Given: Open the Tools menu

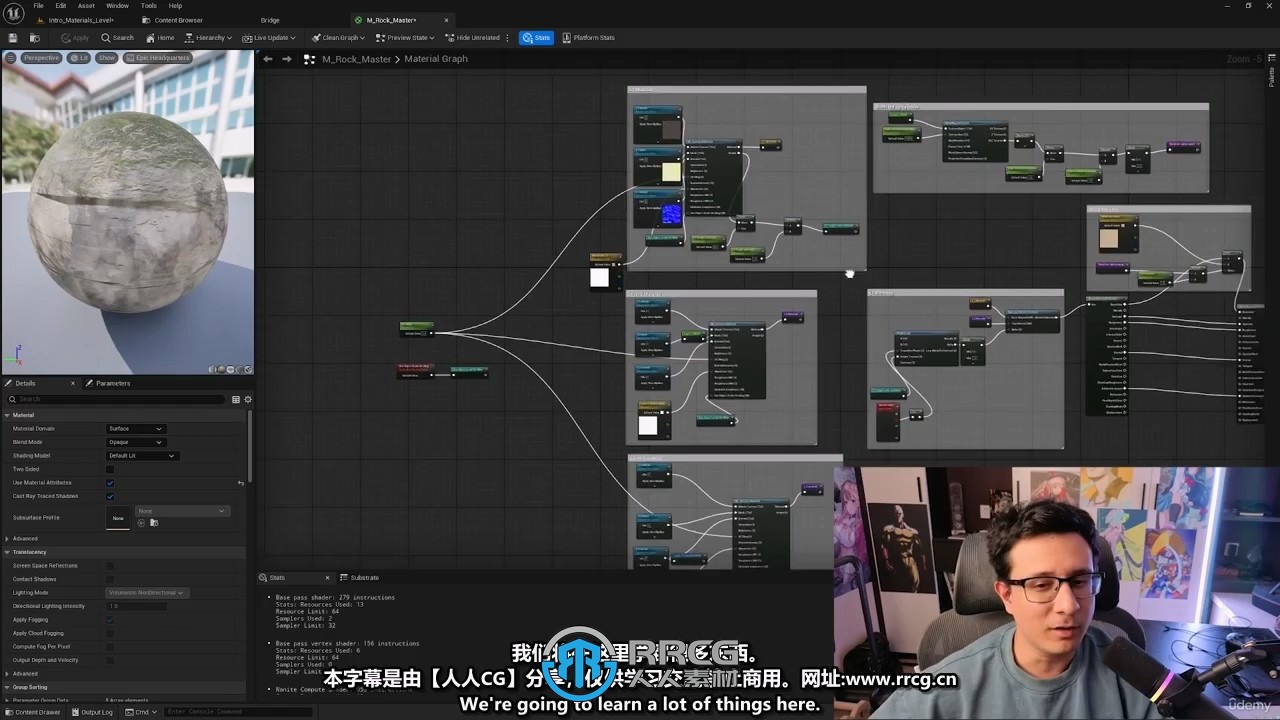Looking at the screenshot, I should [x=148, y=6].
